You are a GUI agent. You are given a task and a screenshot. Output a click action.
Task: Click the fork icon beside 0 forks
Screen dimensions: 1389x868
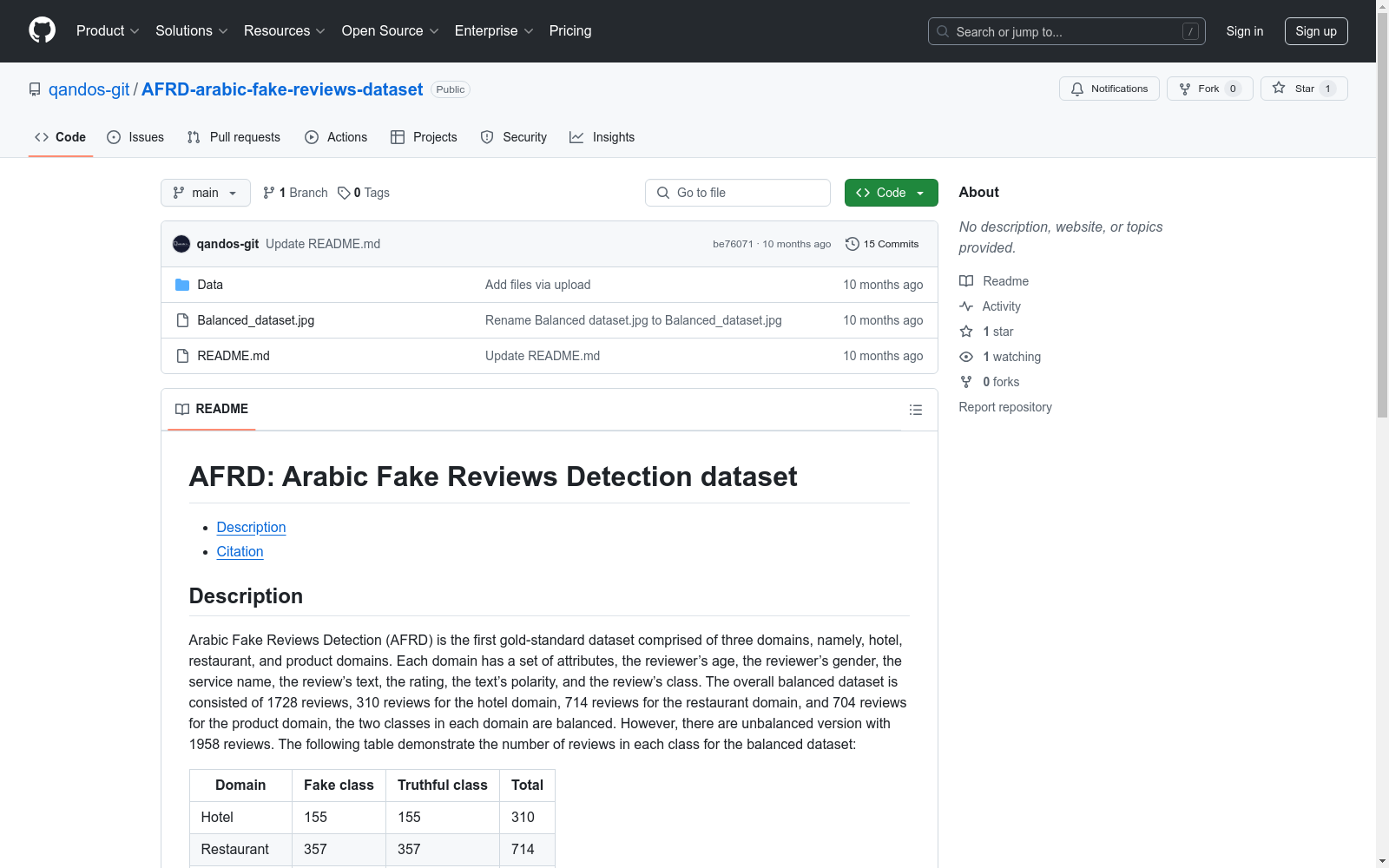coord(966,382)
